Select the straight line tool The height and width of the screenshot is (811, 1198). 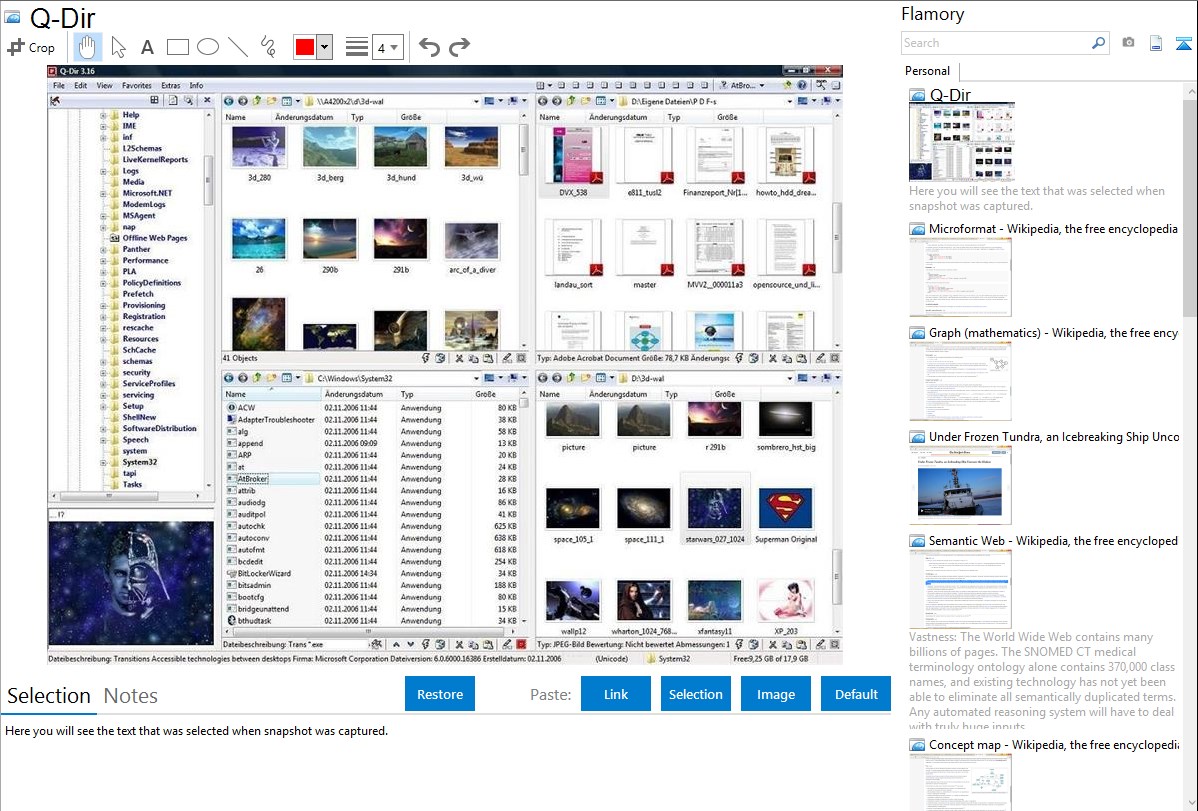pyautogui.click(x=238, y=47)
